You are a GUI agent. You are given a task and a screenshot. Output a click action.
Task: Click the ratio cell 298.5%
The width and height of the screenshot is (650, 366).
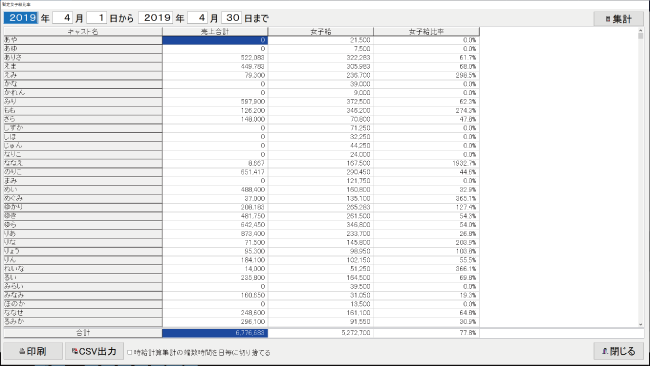(x=427, y=75)
